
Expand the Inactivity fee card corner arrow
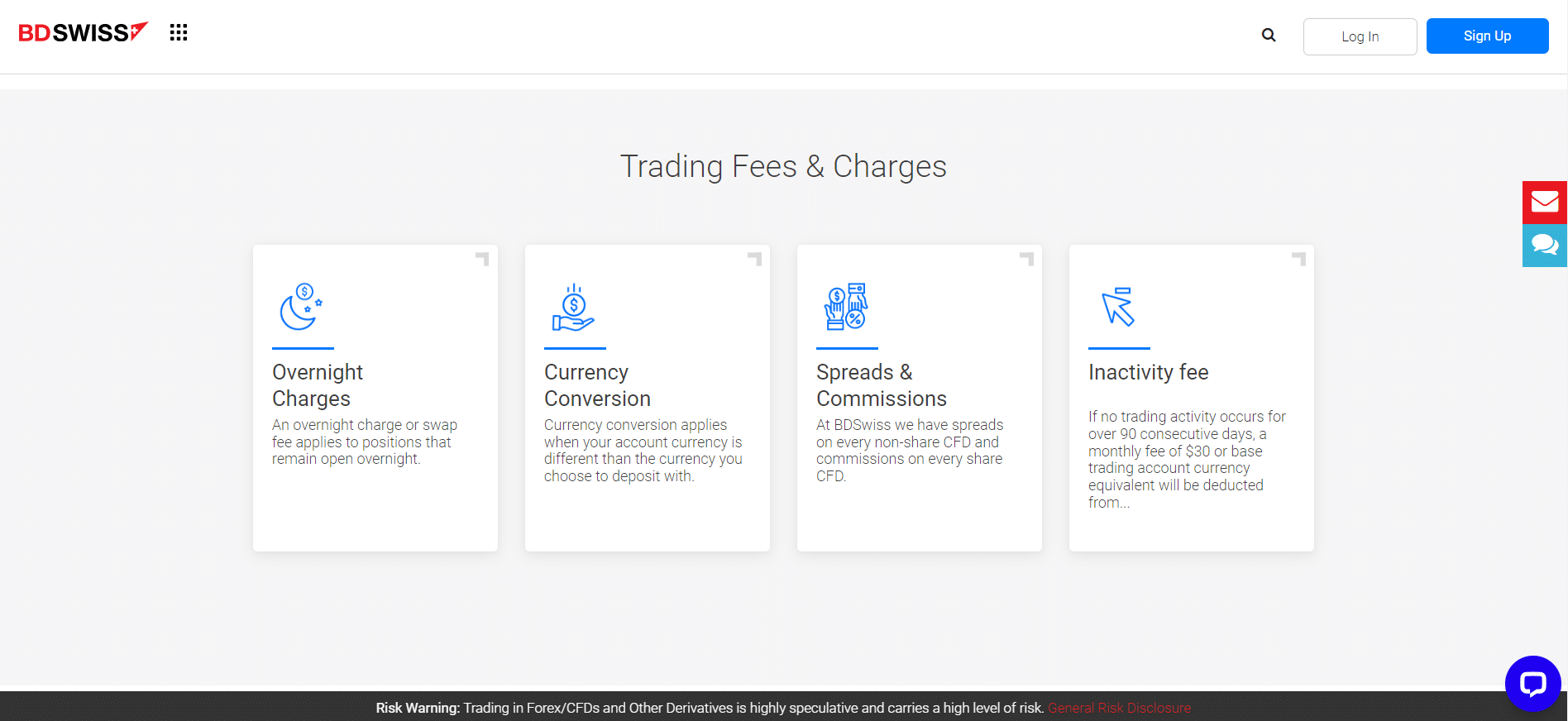tap(1298, 259)
